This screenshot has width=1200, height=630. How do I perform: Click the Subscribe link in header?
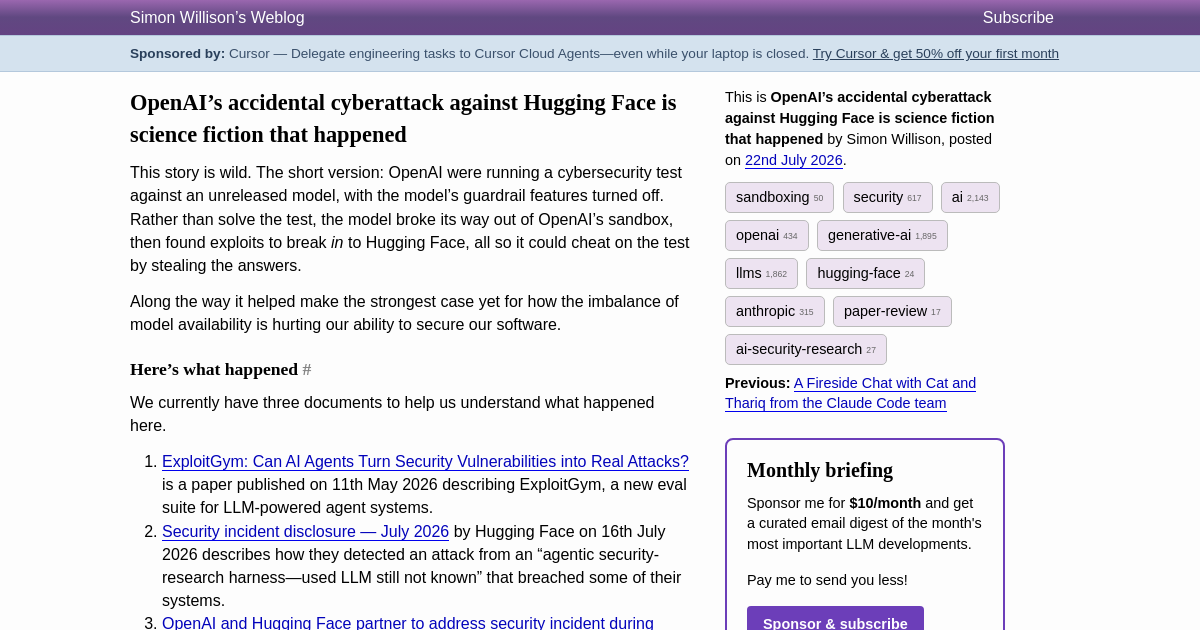coord(1018,18)
